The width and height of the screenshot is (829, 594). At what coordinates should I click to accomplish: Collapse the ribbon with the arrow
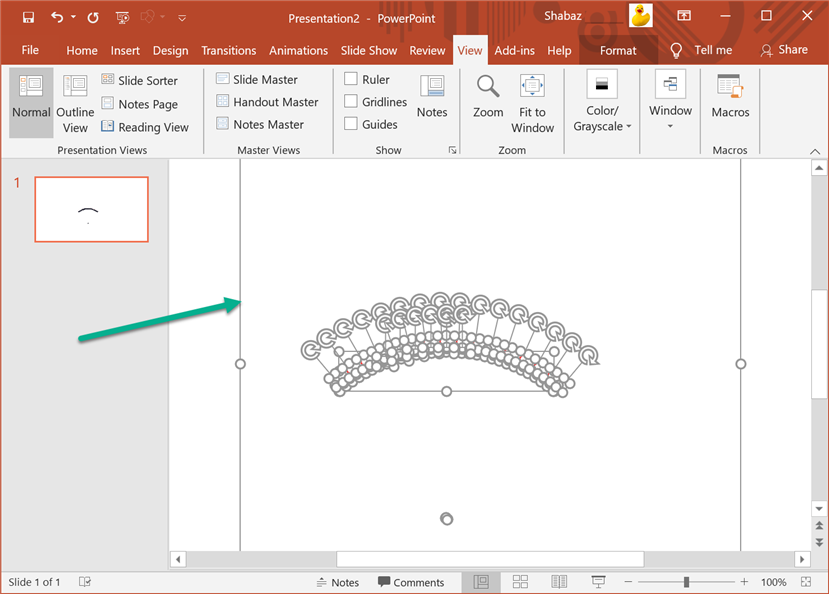pyautogui.click(x=815, y=151)
